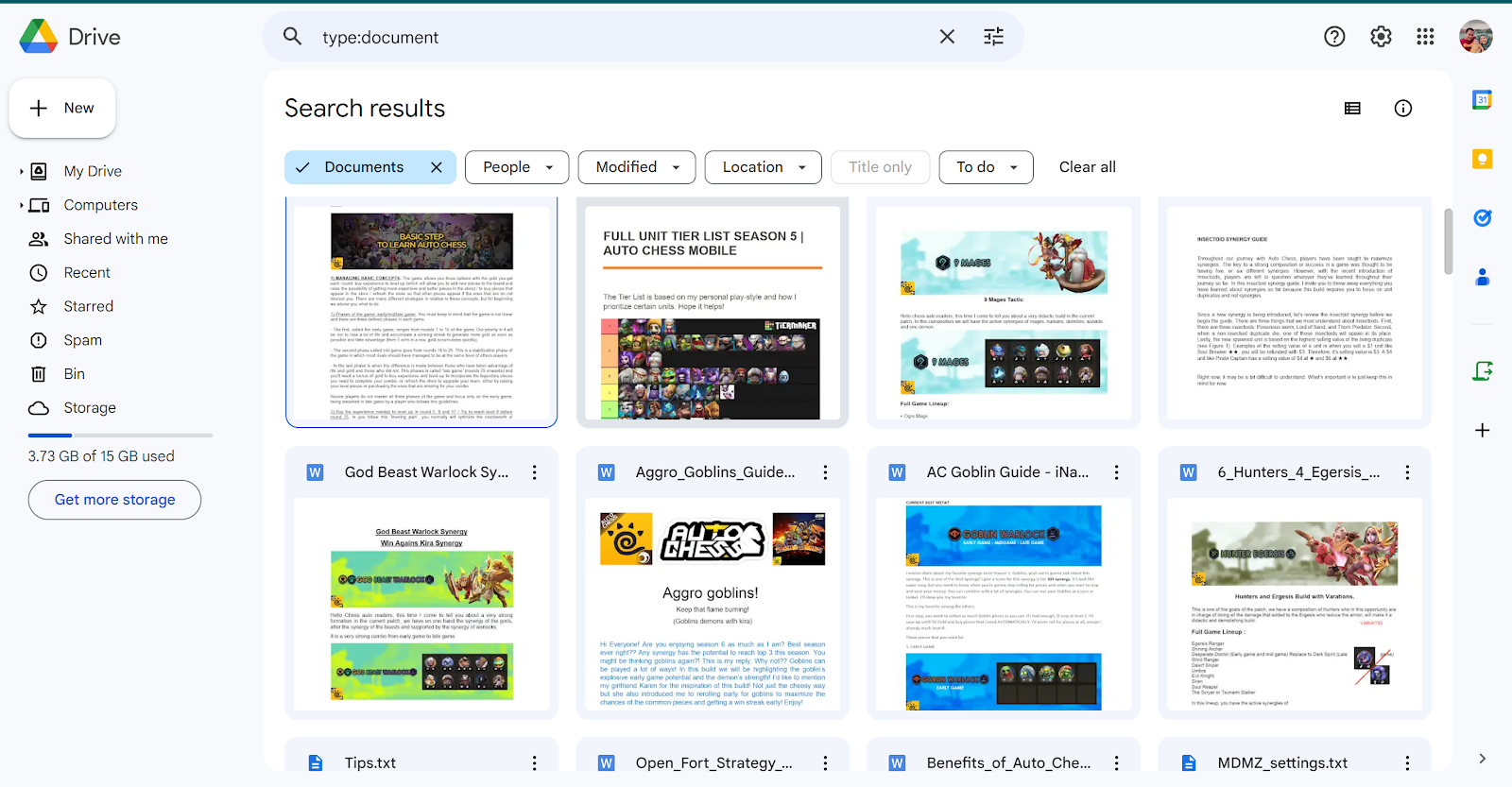Click Clear all filters
Image resolution: width=1512 pixels, height=787 pixels.
pos(1087,167)
